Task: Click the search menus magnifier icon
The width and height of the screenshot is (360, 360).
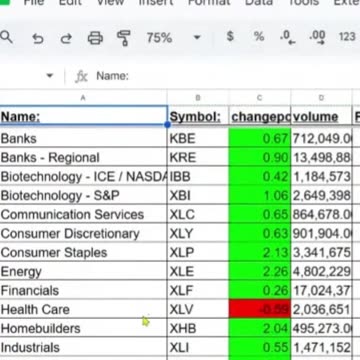Action: tap(6, 37)
